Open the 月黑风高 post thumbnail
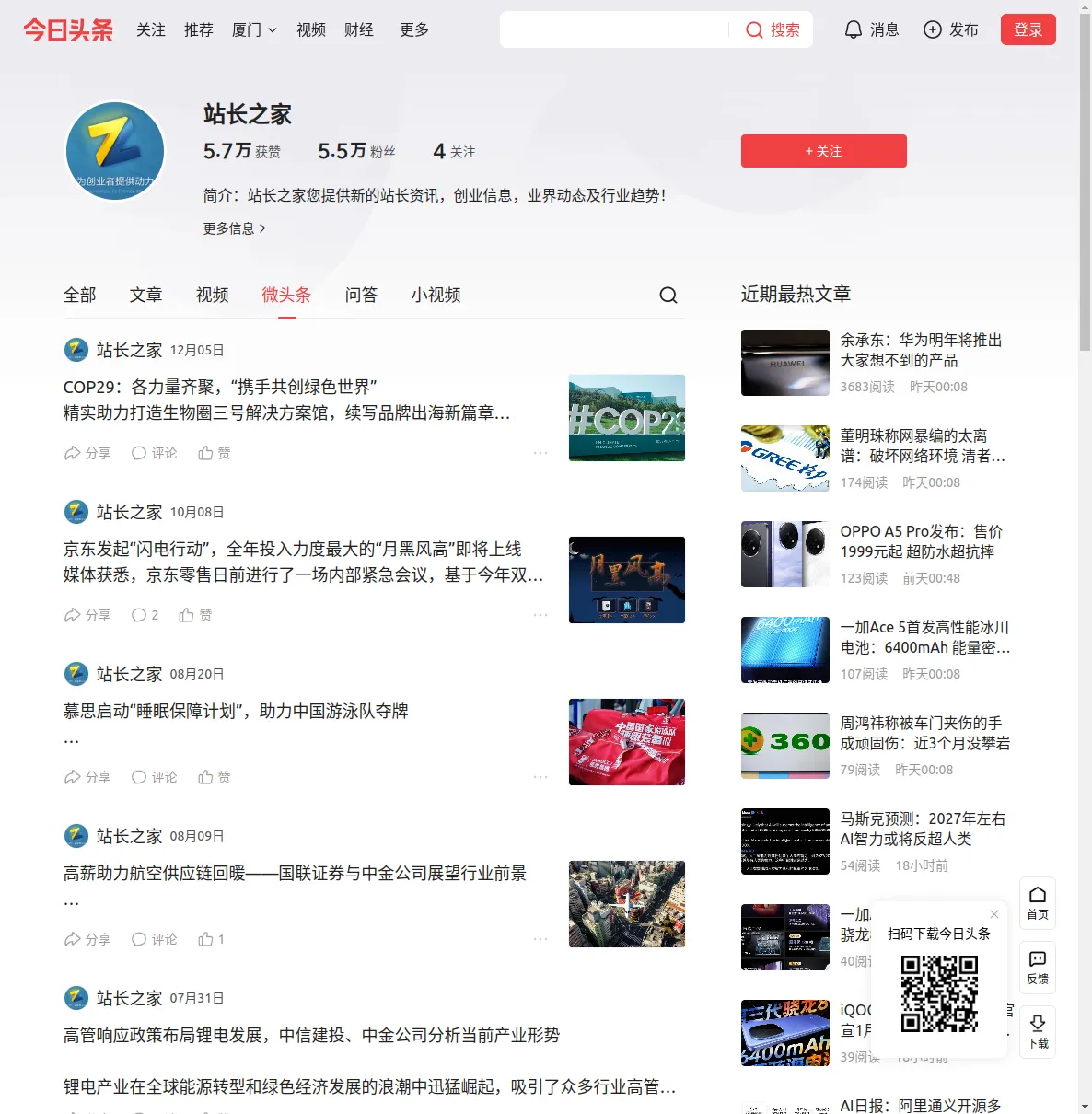 pyautogui.click(x=627, y=580)
